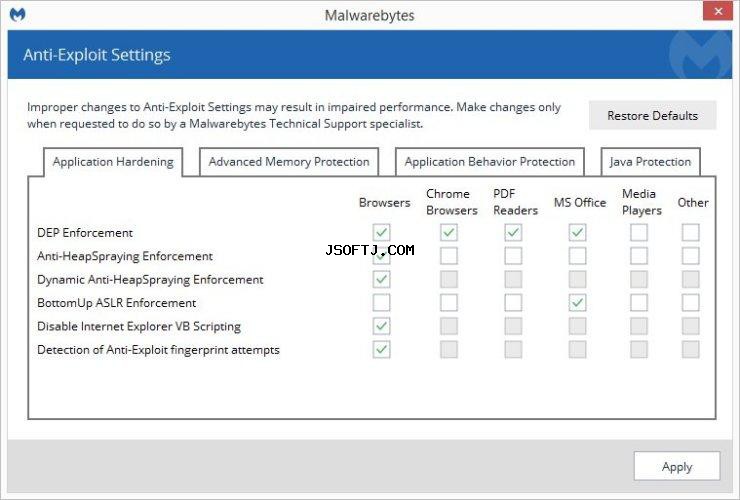Click Disable Internet Explorer VB Scripting label
740x500 pixels.
click(139, 326)
